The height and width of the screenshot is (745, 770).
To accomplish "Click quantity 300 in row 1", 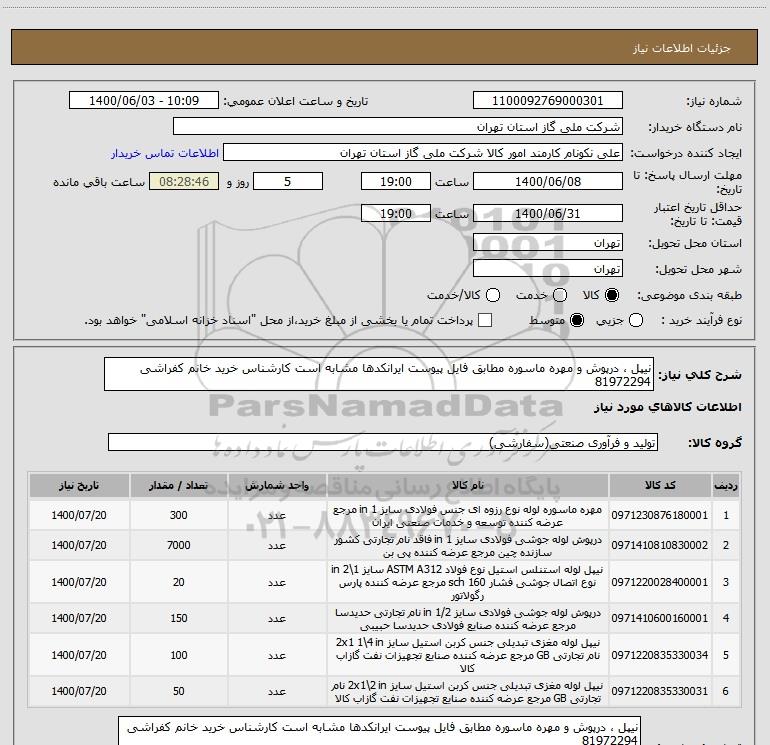I will (179, 515).
